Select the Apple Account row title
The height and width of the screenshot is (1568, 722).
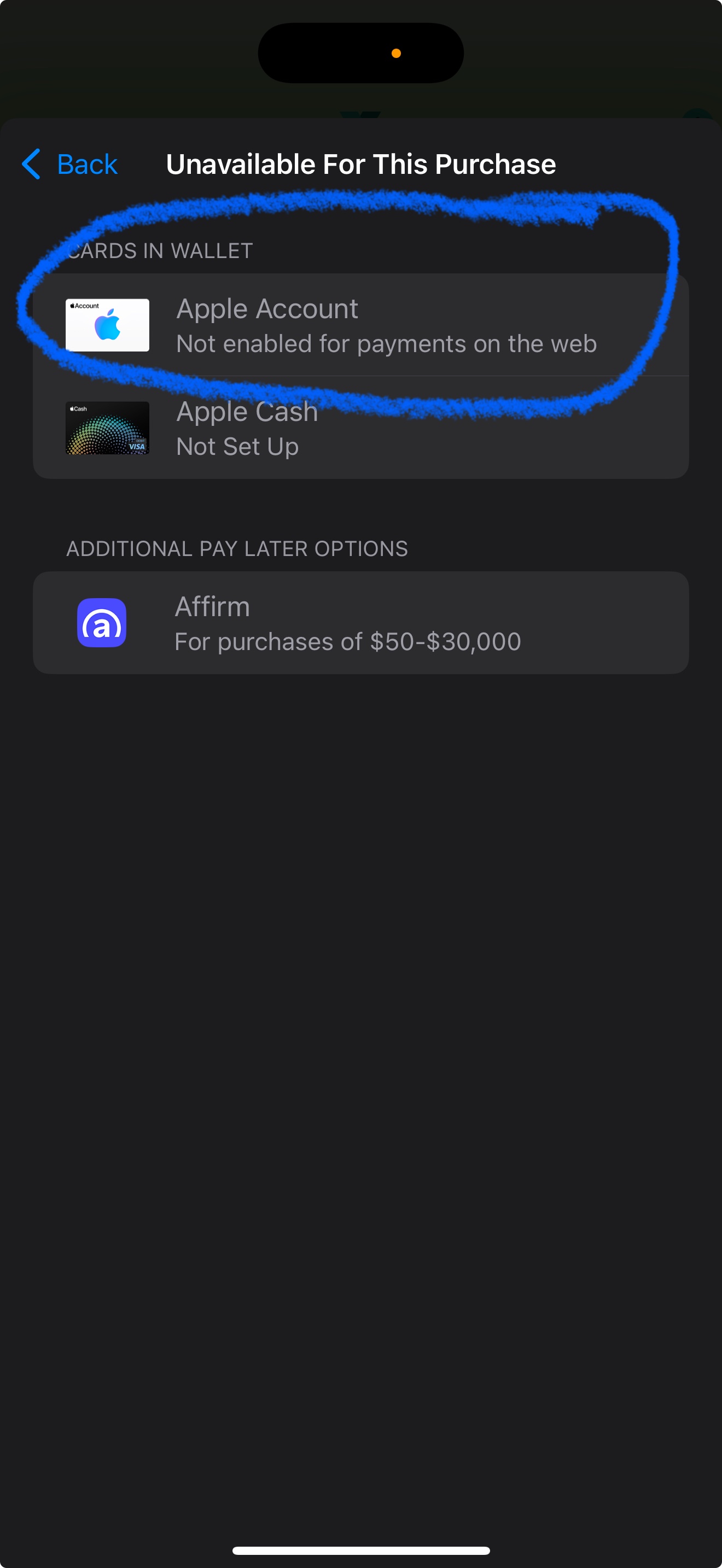click(x=266, y=308)
